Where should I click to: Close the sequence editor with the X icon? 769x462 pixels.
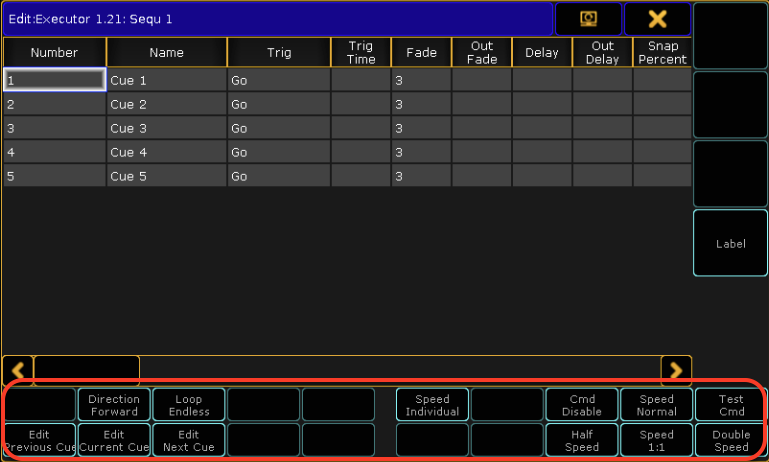coord(657,19)
